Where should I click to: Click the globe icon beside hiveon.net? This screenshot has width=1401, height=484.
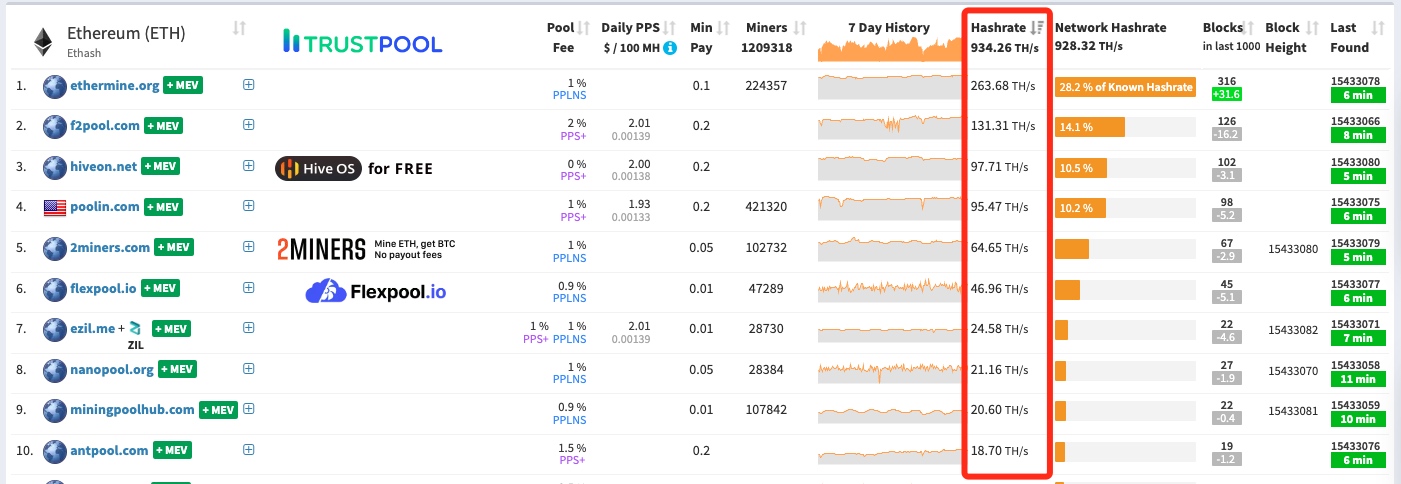[x=54, y=167]
